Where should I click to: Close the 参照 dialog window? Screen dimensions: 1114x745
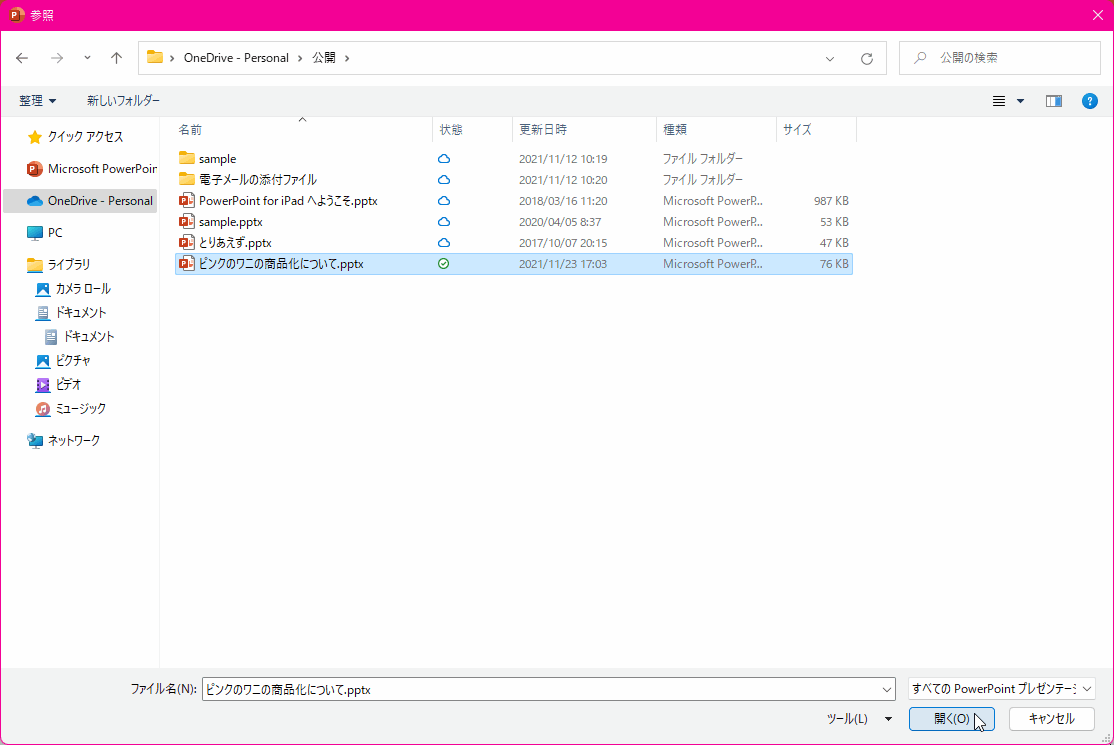(x=1098, y=15)
